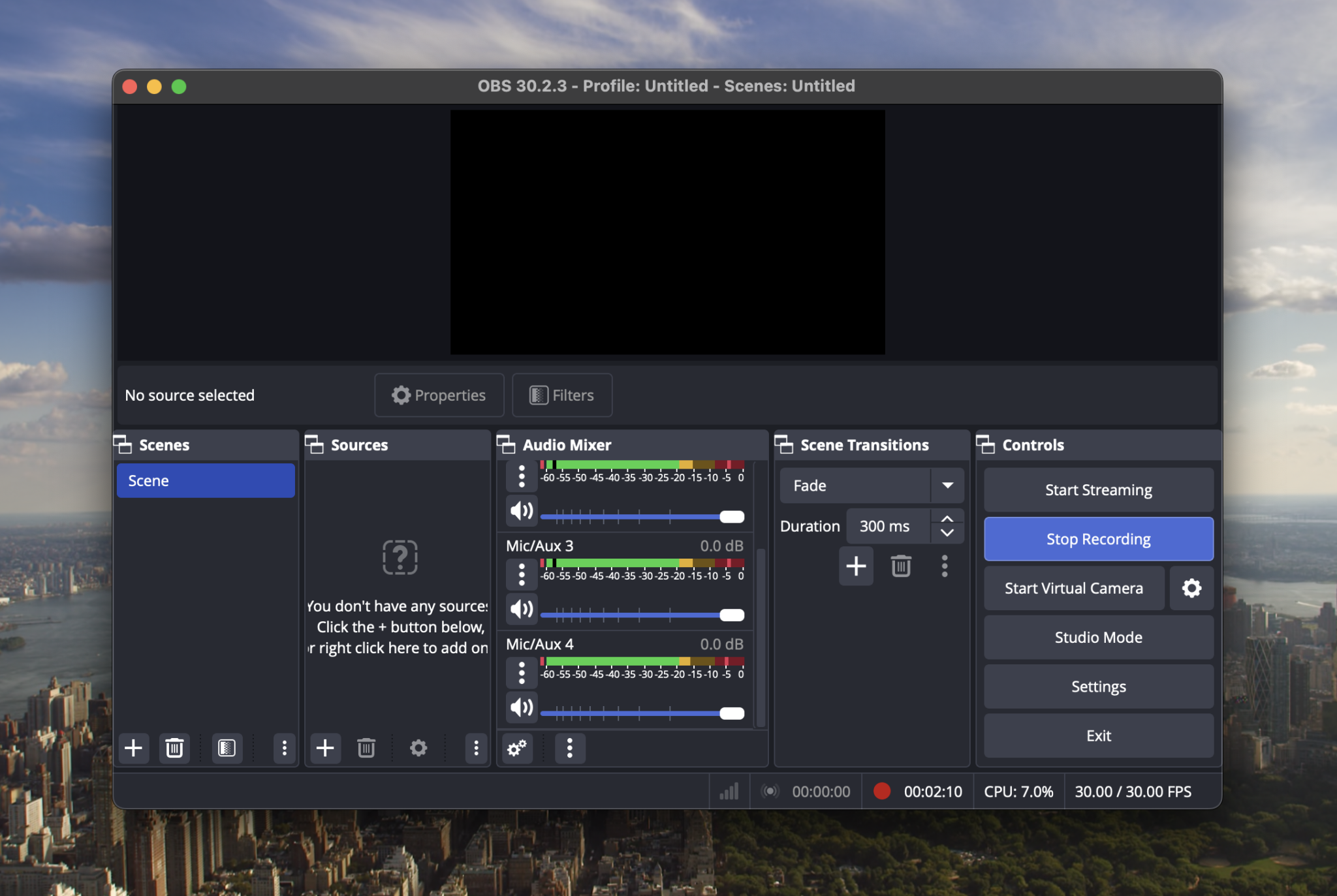Delete the selected scene using the trash icon
Viewport: 1337px width, 896px height.
click(174, 748)
